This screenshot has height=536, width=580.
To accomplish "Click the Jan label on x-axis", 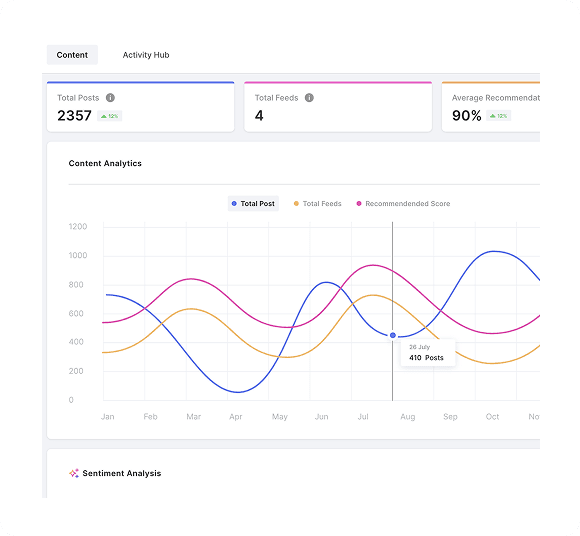I will click(108, 417).
